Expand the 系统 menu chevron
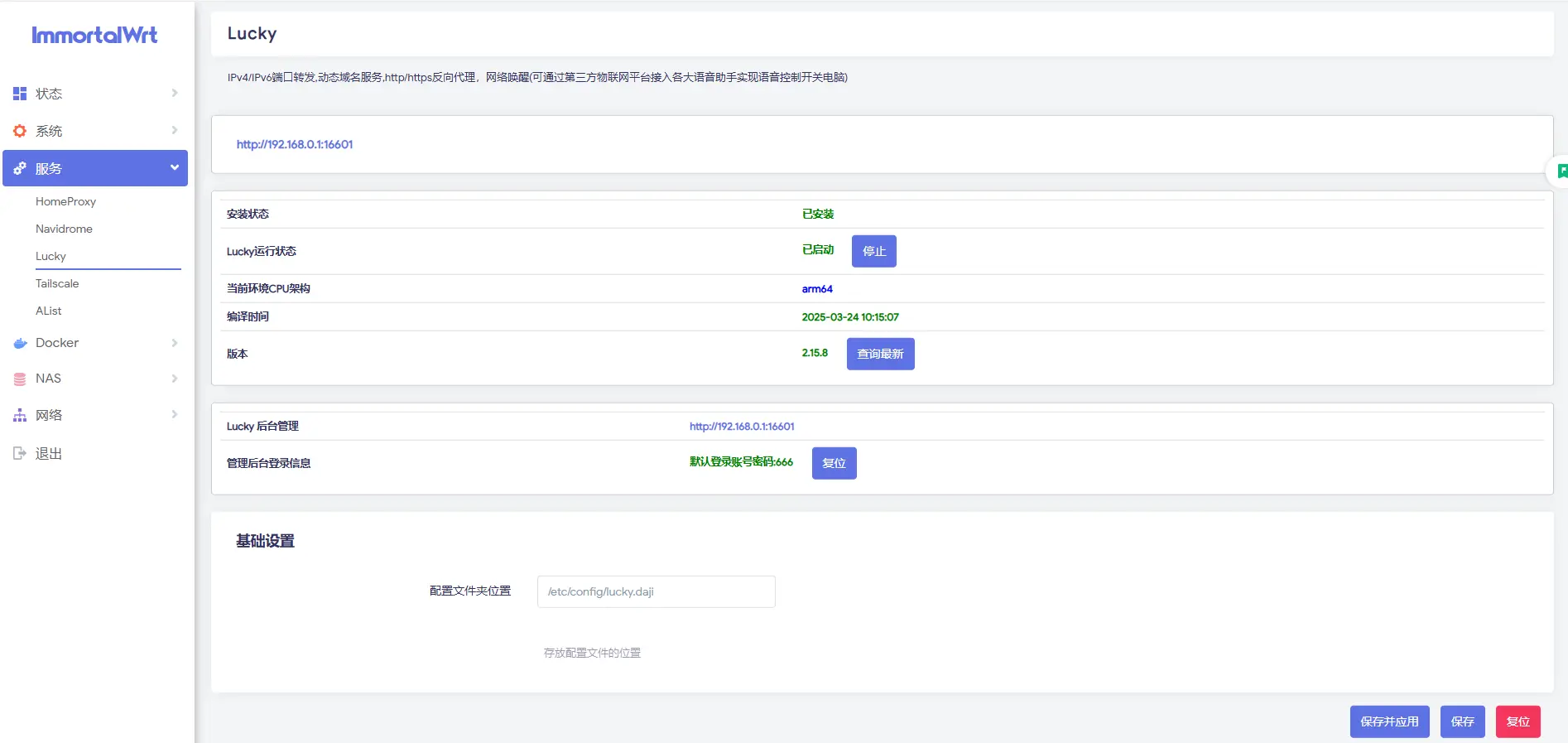 (x=175, y=130)
